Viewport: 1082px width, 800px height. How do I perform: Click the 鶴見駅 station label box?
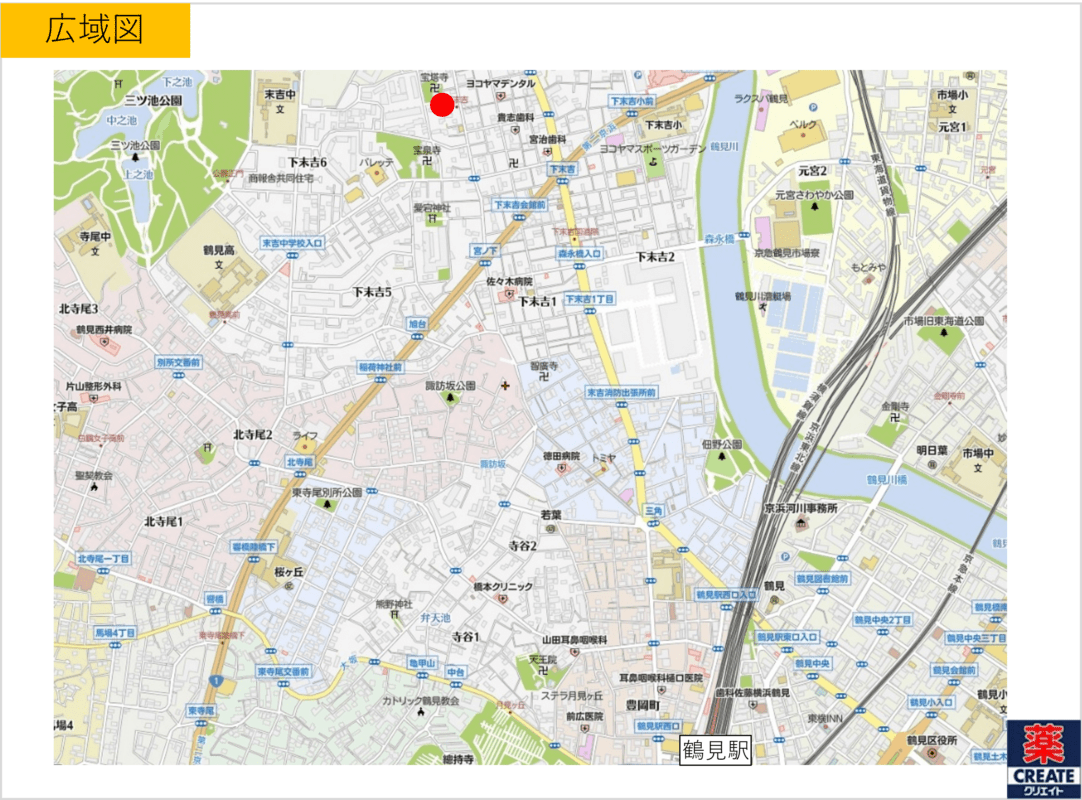716,750
